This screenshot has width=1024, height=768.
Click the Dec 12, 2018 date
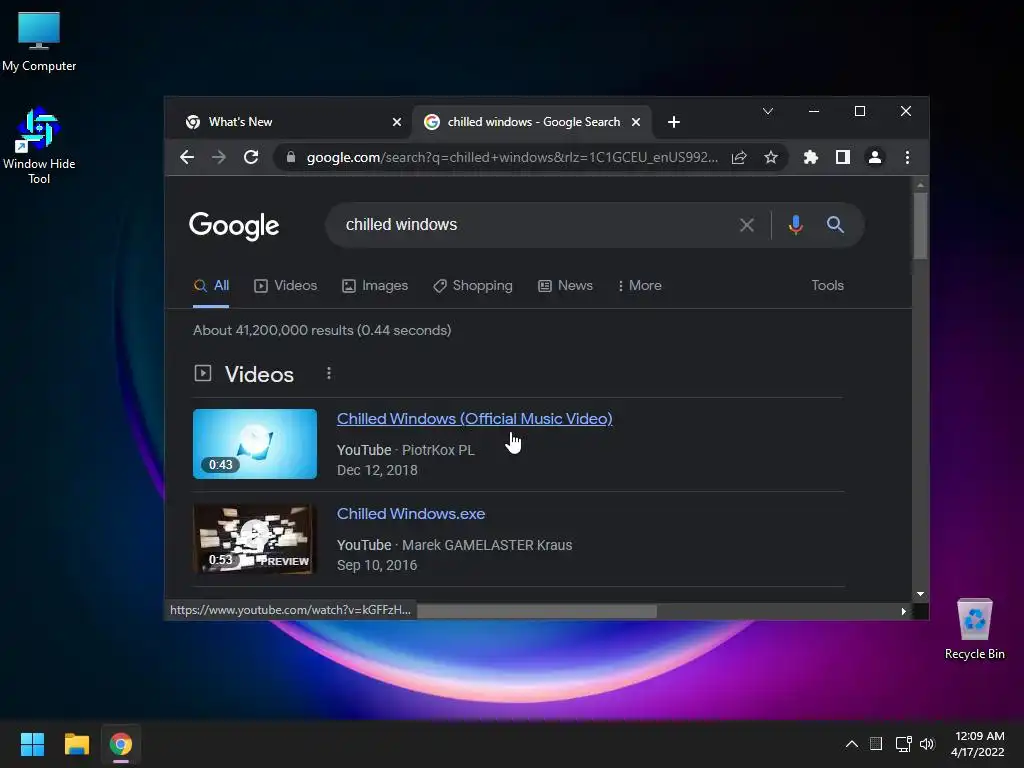[x=377, y=470]
